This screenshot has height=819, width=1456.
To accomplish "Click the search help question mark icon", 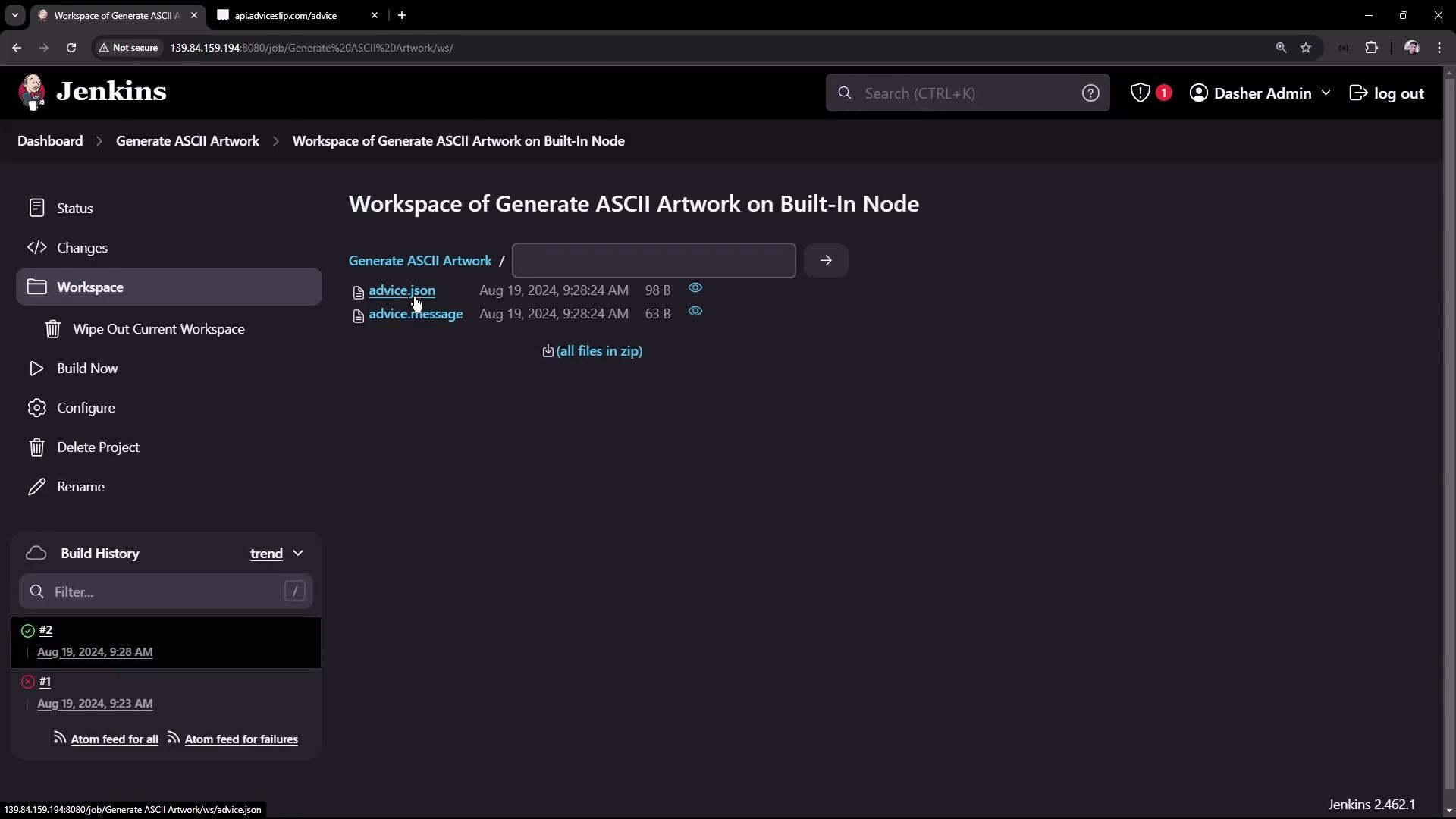I will pos(1090,93).
